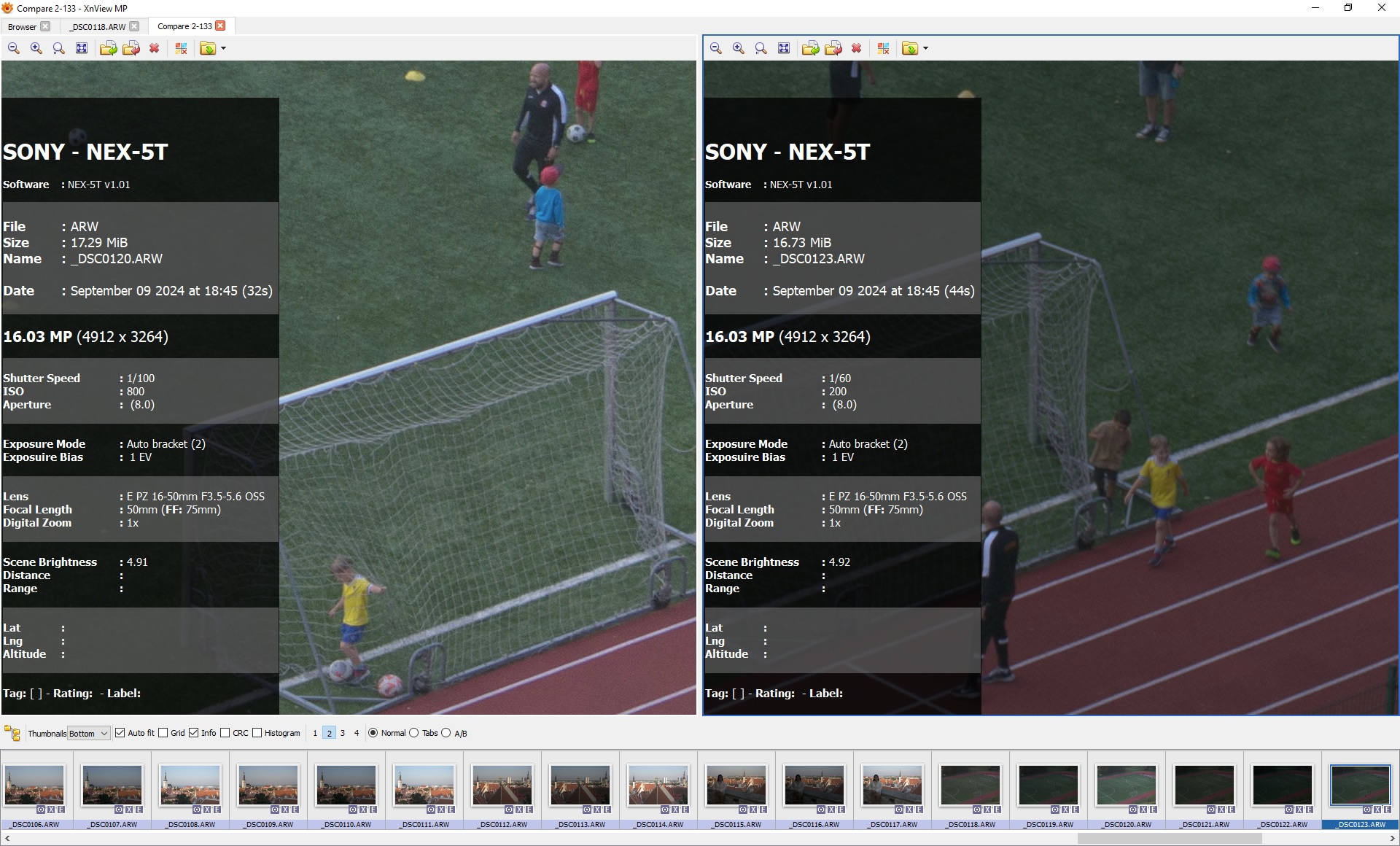Click folder tree icon beside Thumbnails label
This screenshot has height=846, width=1400.
click(12, 733)
